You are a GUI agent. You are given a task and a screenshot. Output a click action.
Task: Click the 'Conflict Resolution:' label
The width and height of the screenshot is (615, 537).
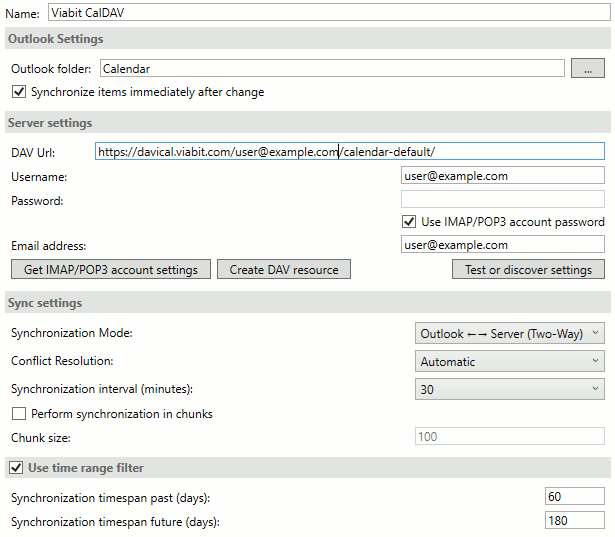62,360
